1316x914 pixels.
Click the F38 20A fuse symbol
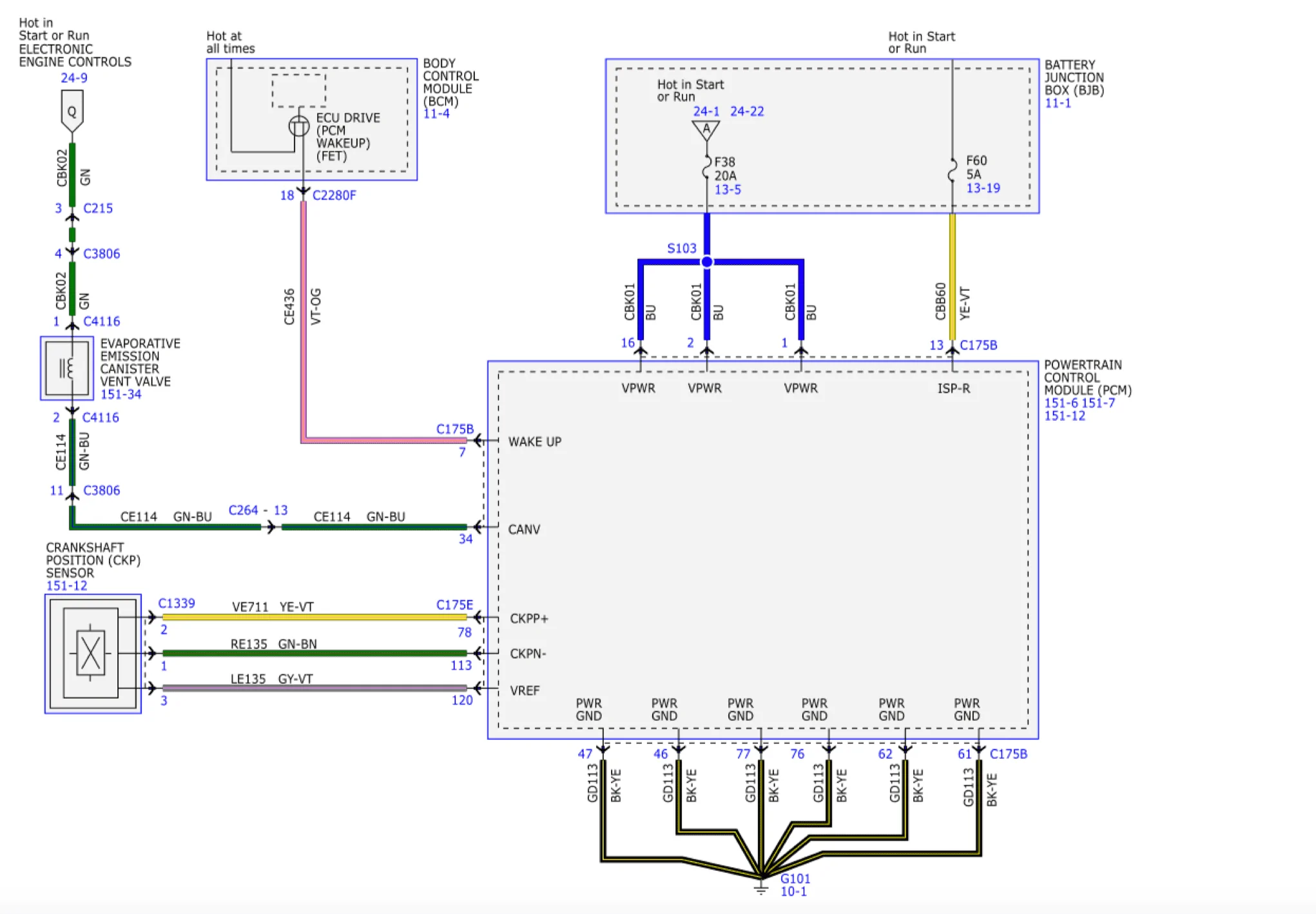pyautogui.click(x=706, y=167)
